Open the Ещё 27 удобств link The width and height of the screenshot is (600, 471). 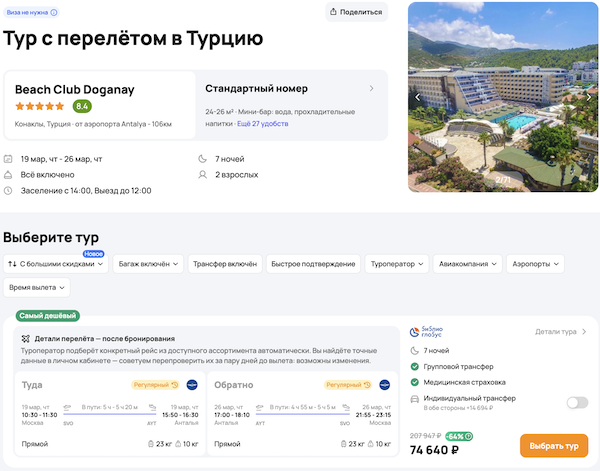point(263,123)
